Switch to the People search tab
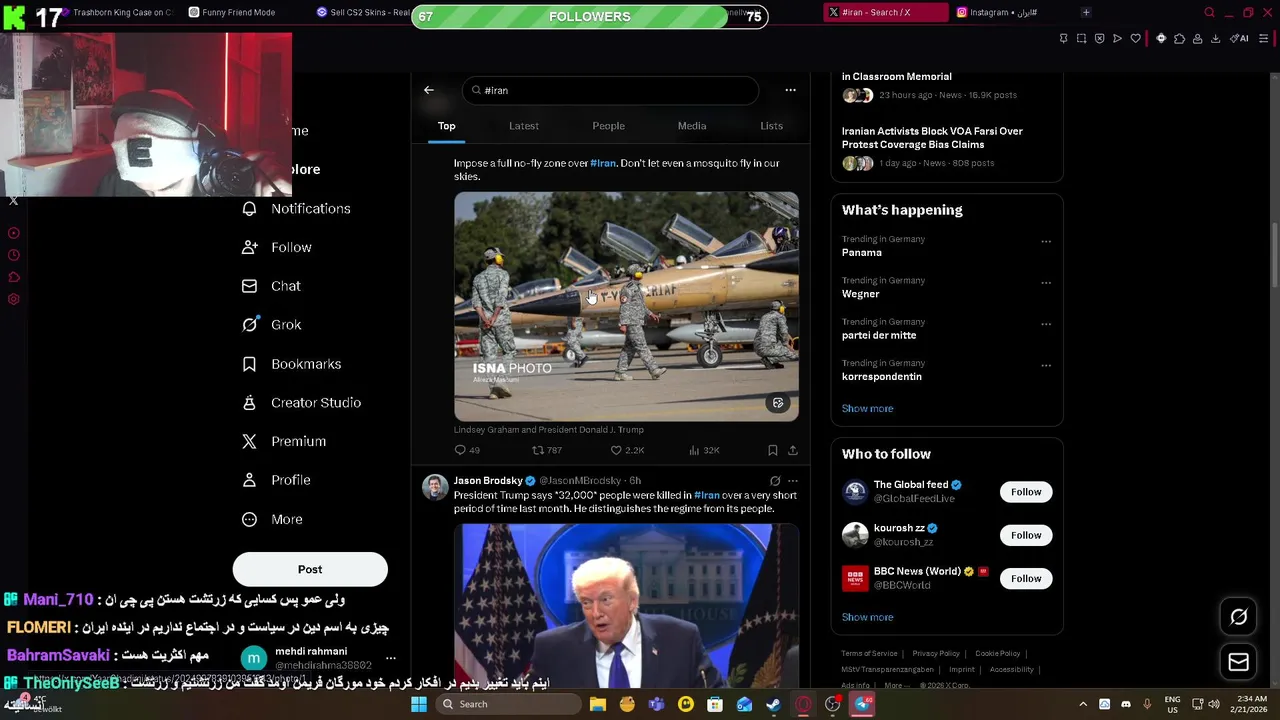 [608, 126]
